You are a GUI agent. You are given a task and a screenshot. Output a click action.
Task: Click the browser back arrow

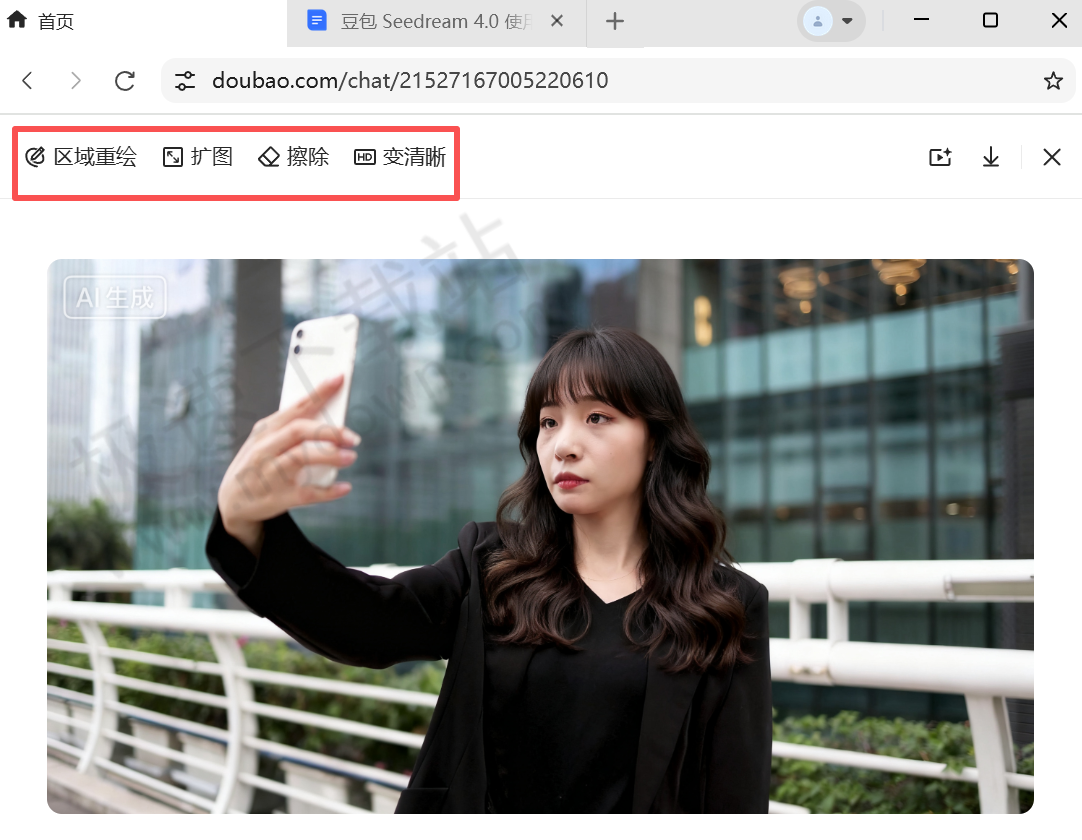(x=27, y=80)
